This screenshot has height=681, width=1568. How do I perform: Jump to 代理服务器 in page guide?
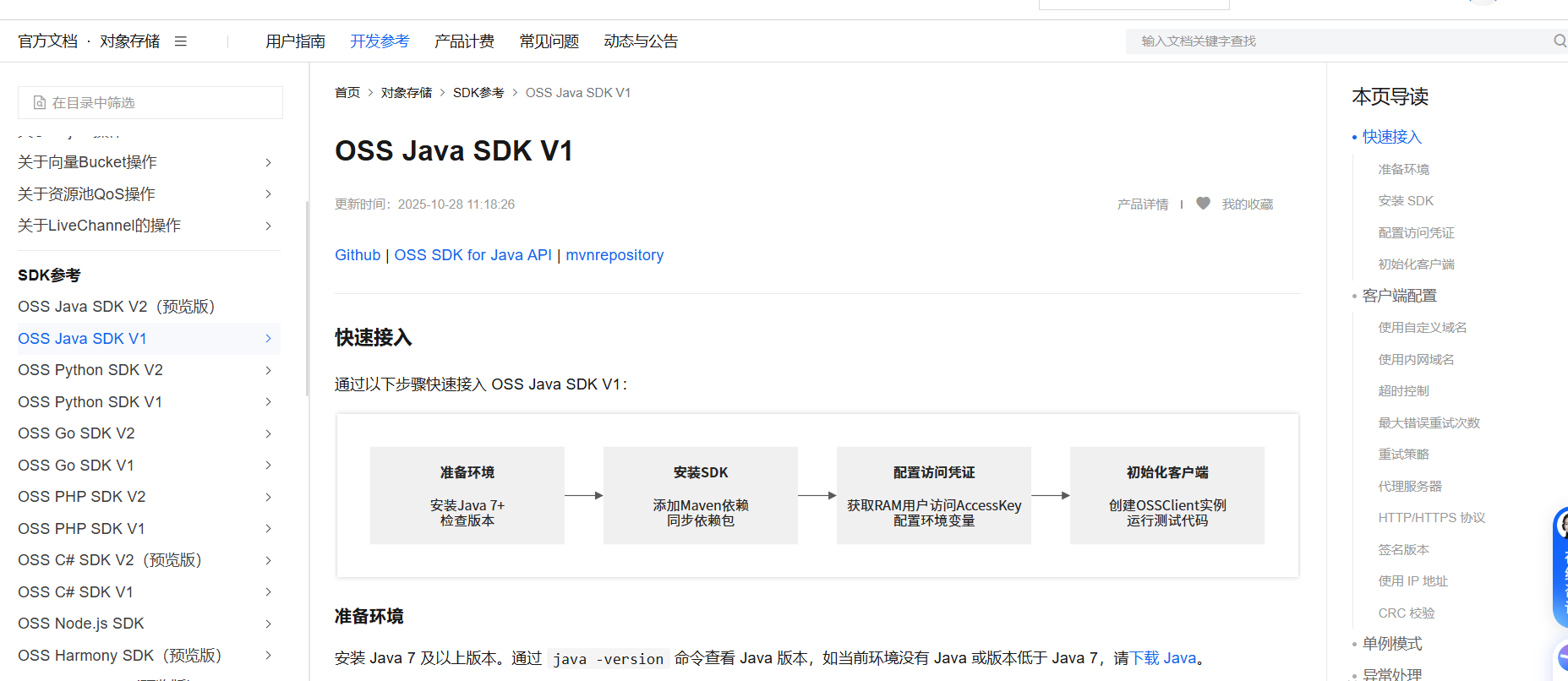point(1411,487)
